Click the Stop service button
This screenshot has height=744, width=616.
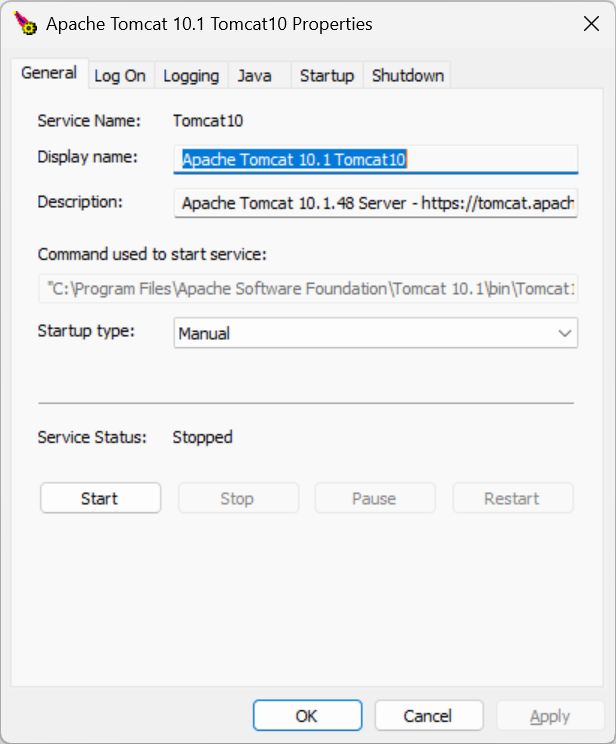(x=238, y=498)
